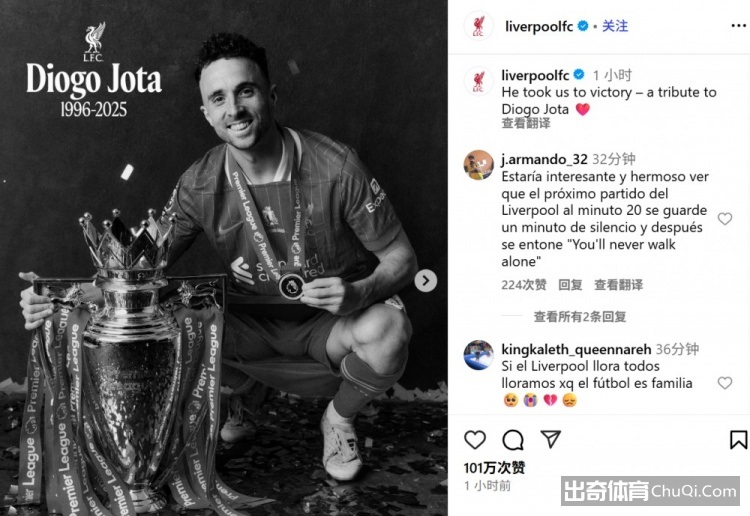The image size is (750, 516).
Task: Like the post with heart icon
Action: tap(475, 439)
